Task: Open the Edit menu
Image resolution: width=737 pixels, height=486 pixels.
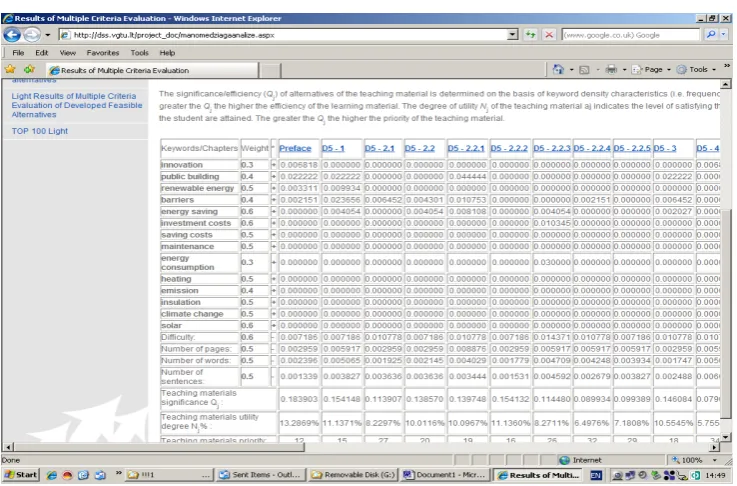Action: click(42, 53)
